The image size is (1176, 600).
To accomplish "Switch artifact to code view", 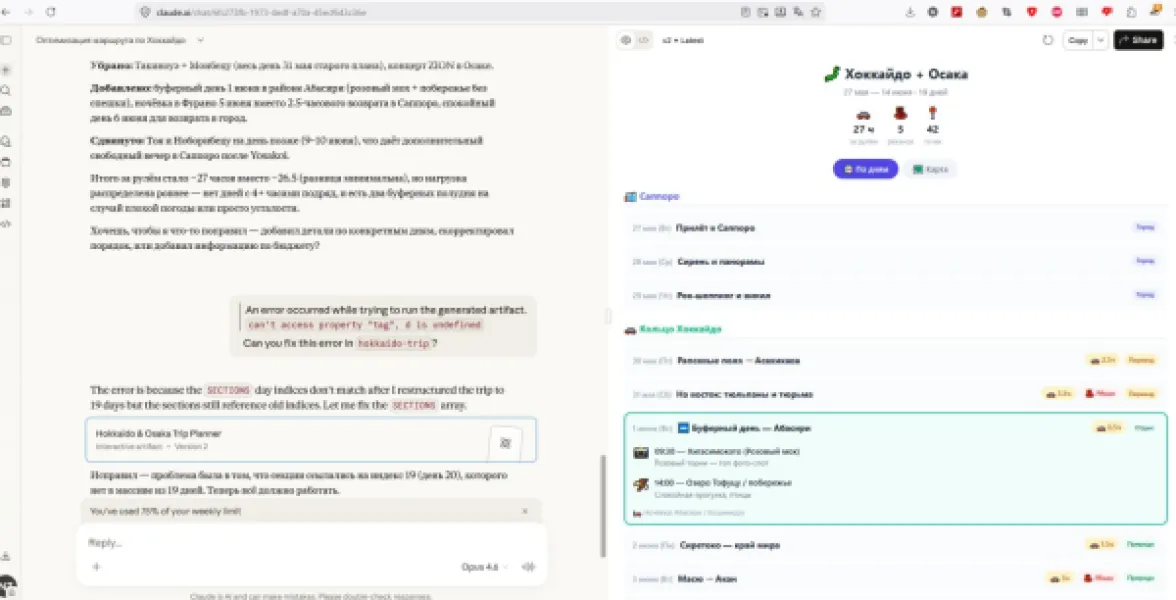I will [643, 40].
